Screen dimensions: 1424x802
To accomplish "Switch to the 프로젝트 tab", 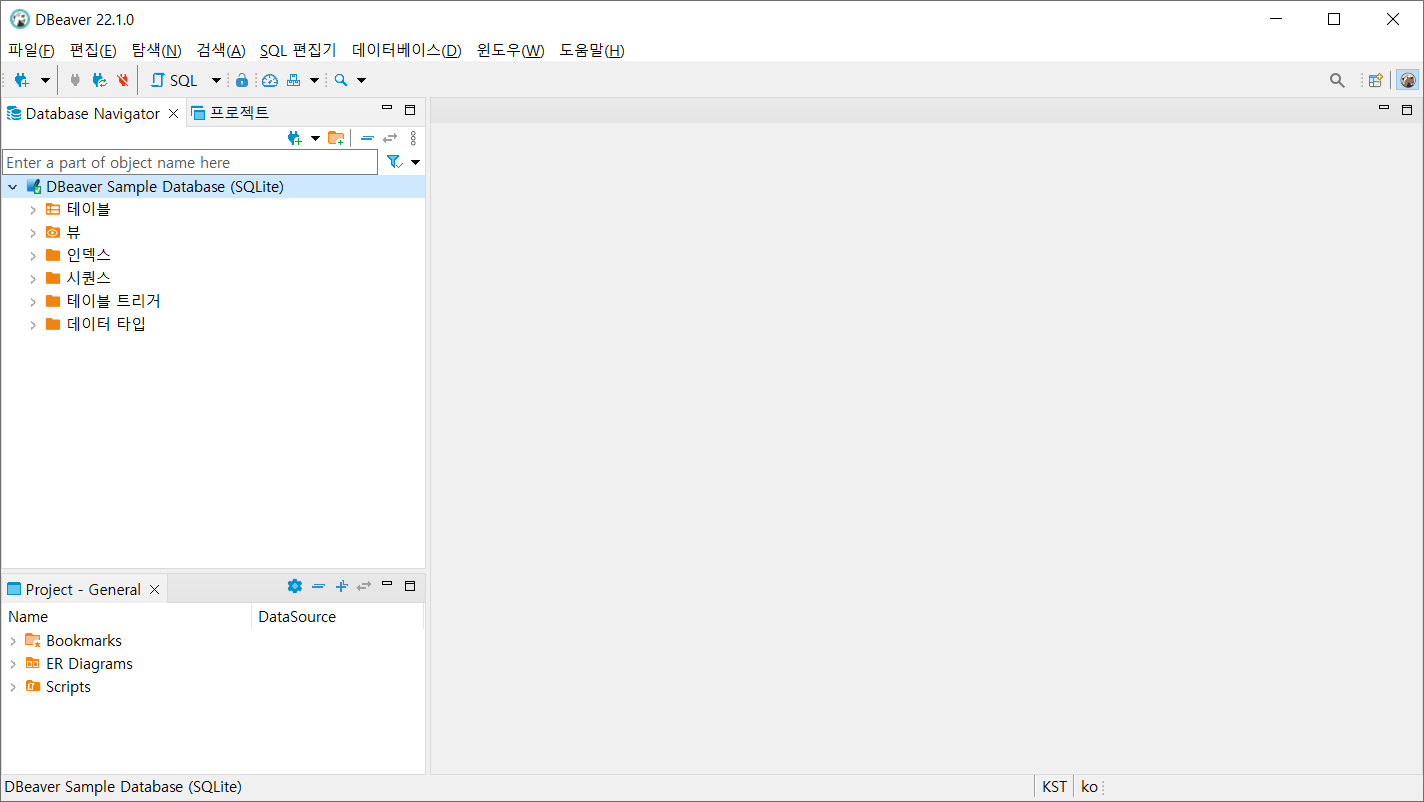I will click(x=230, y=113).
